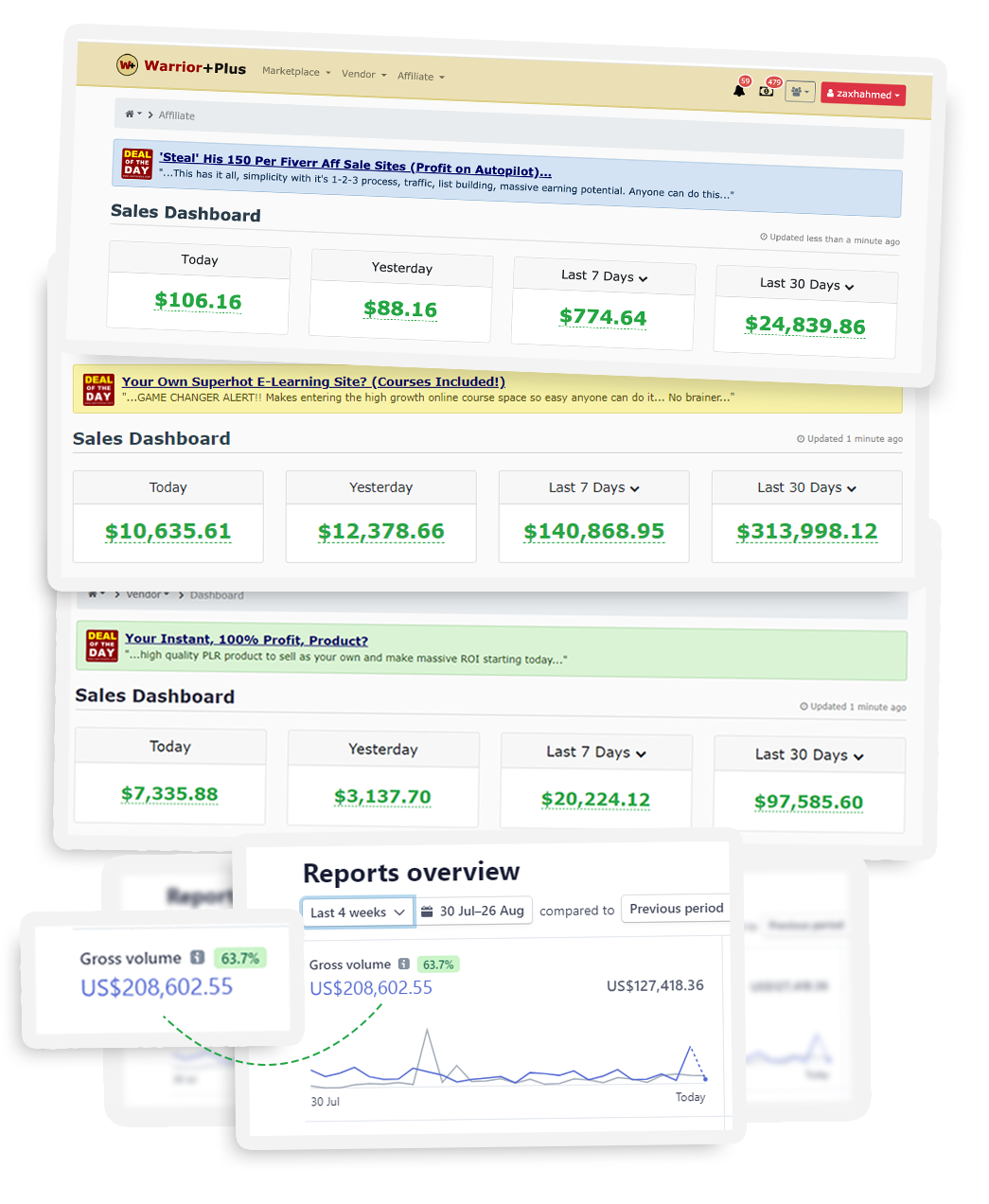Viewport: 989px width, 1204px height.
Task: Expand Last 7 Days above $774.64
Action: [604, 276]
